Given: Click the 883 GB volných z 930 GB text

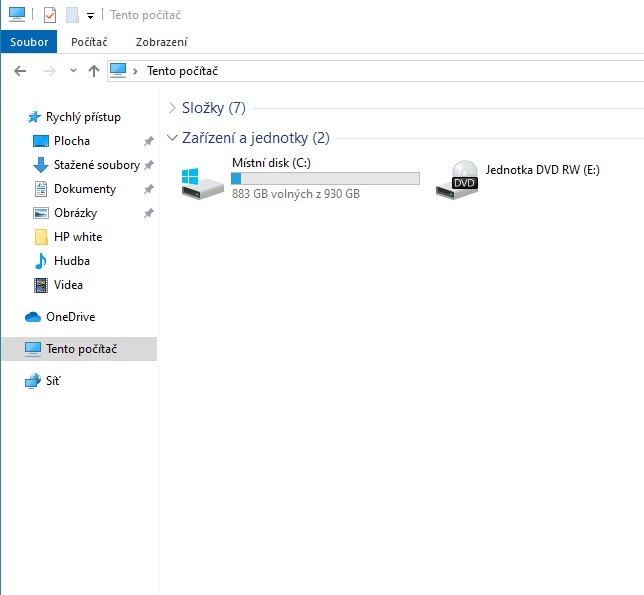Looking at the screenshot, I should [x=296, y=194].
